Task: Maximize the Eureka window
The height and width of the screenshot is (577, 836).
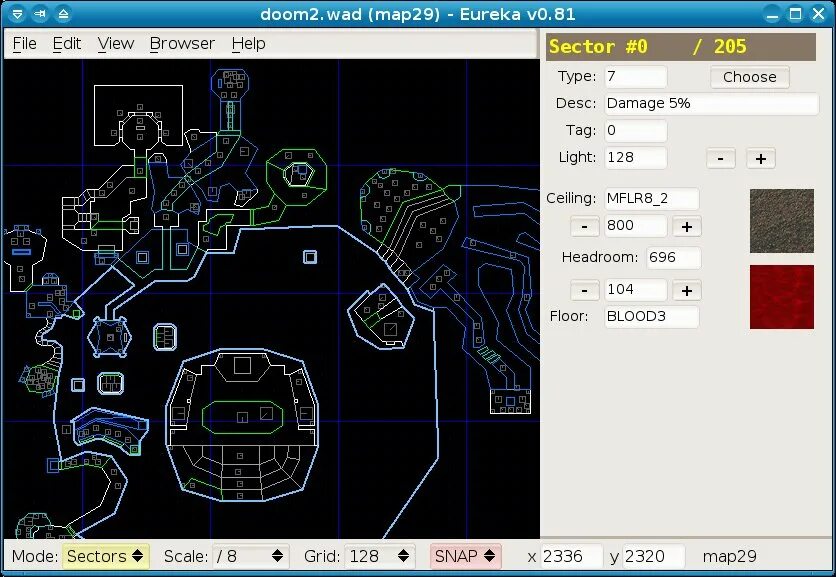Action: pos(795,14)
